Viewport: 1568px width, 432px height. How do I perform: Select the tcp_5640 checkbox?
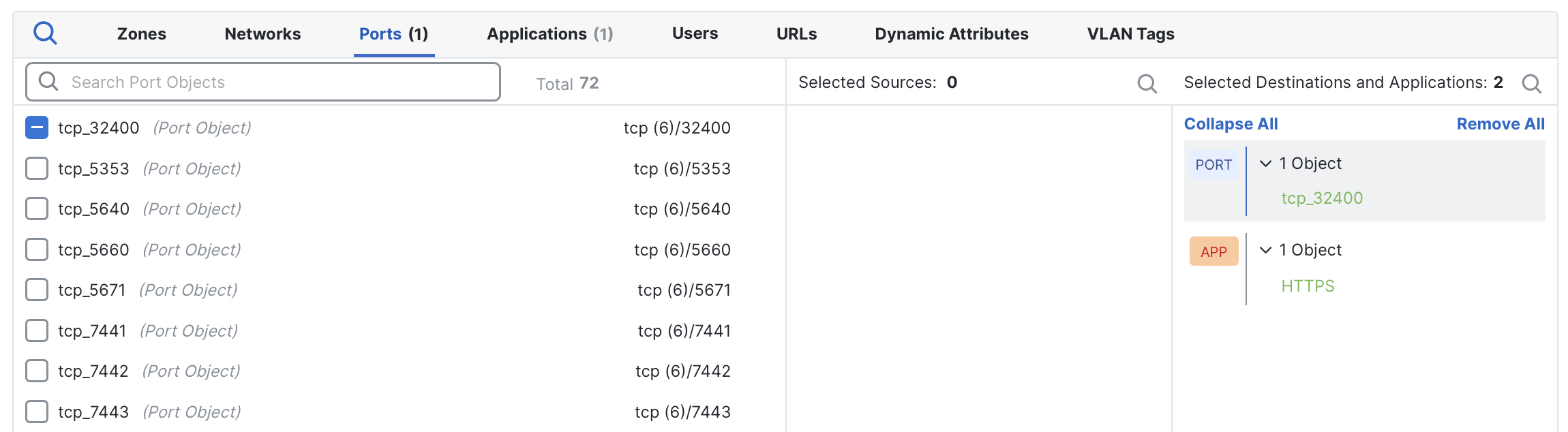click(37, 209)
